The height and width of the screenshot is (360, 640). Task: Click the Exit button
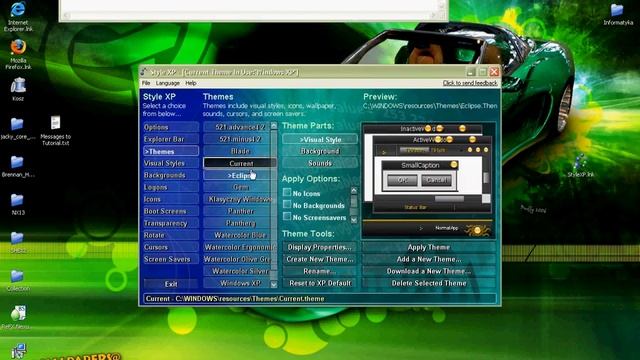[x=171, y=284]
